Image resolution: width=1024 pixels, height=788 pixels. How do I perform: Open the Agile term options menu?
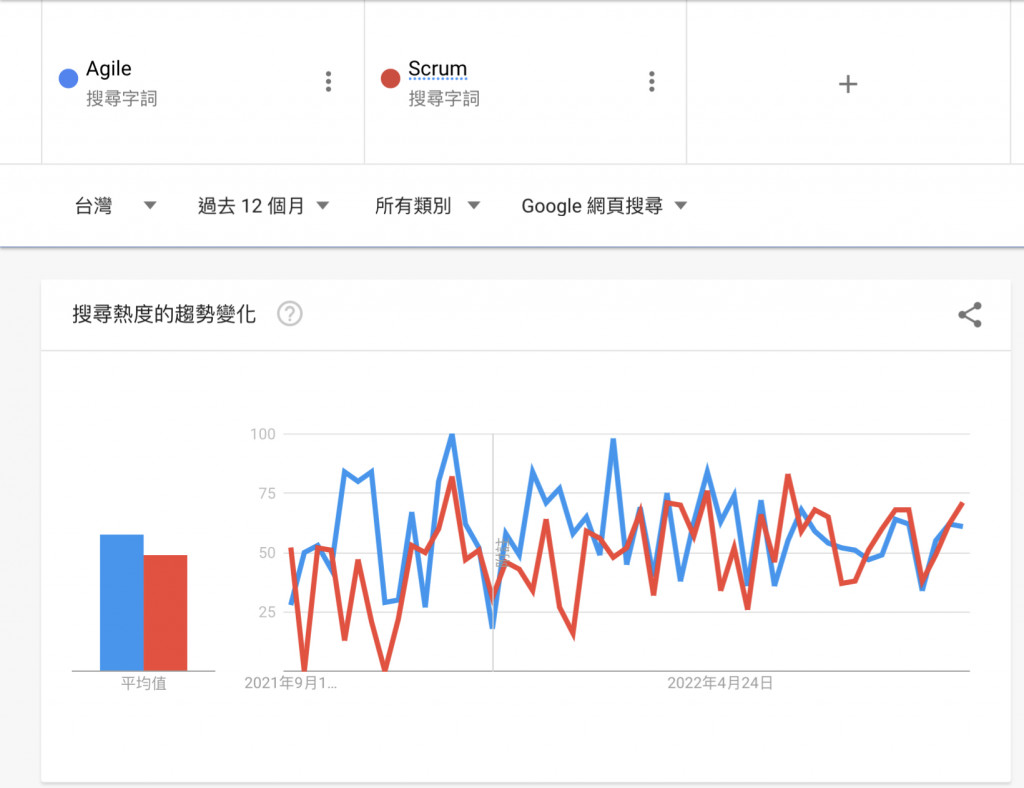point(328,82)
